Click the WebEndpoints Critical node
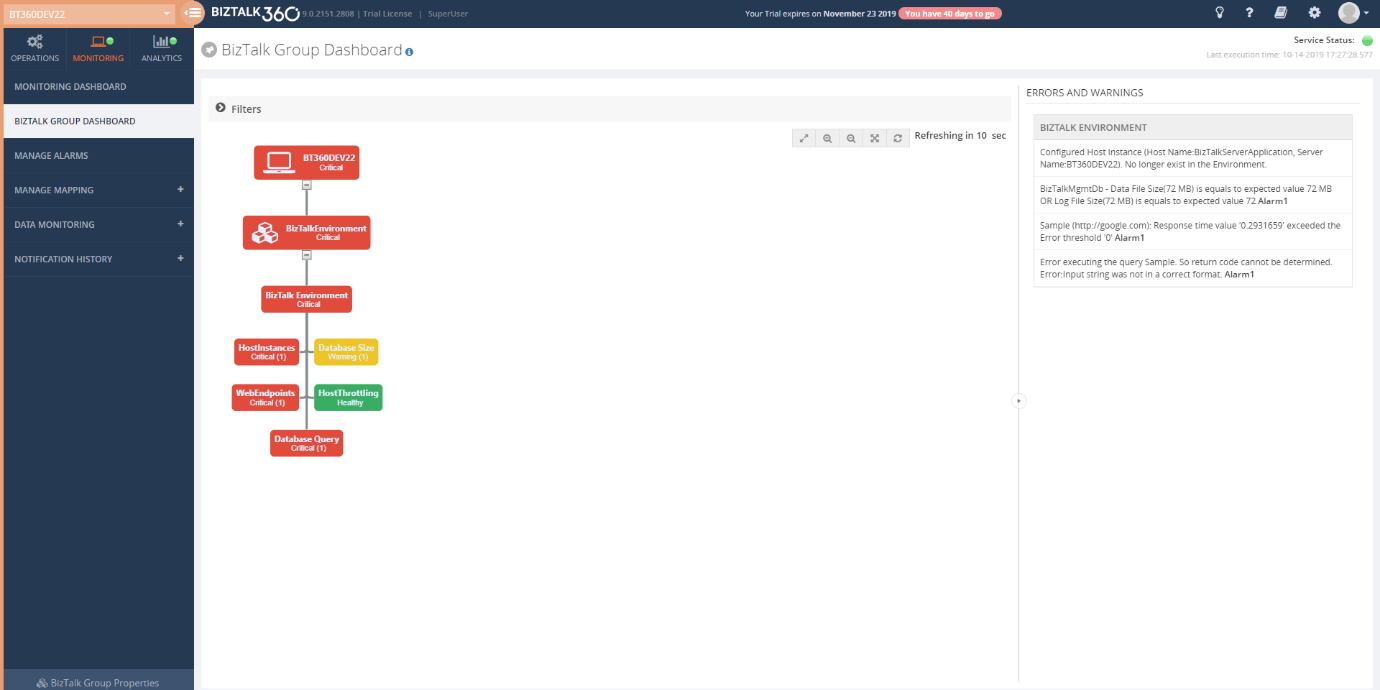 click(x=265, y=397)
